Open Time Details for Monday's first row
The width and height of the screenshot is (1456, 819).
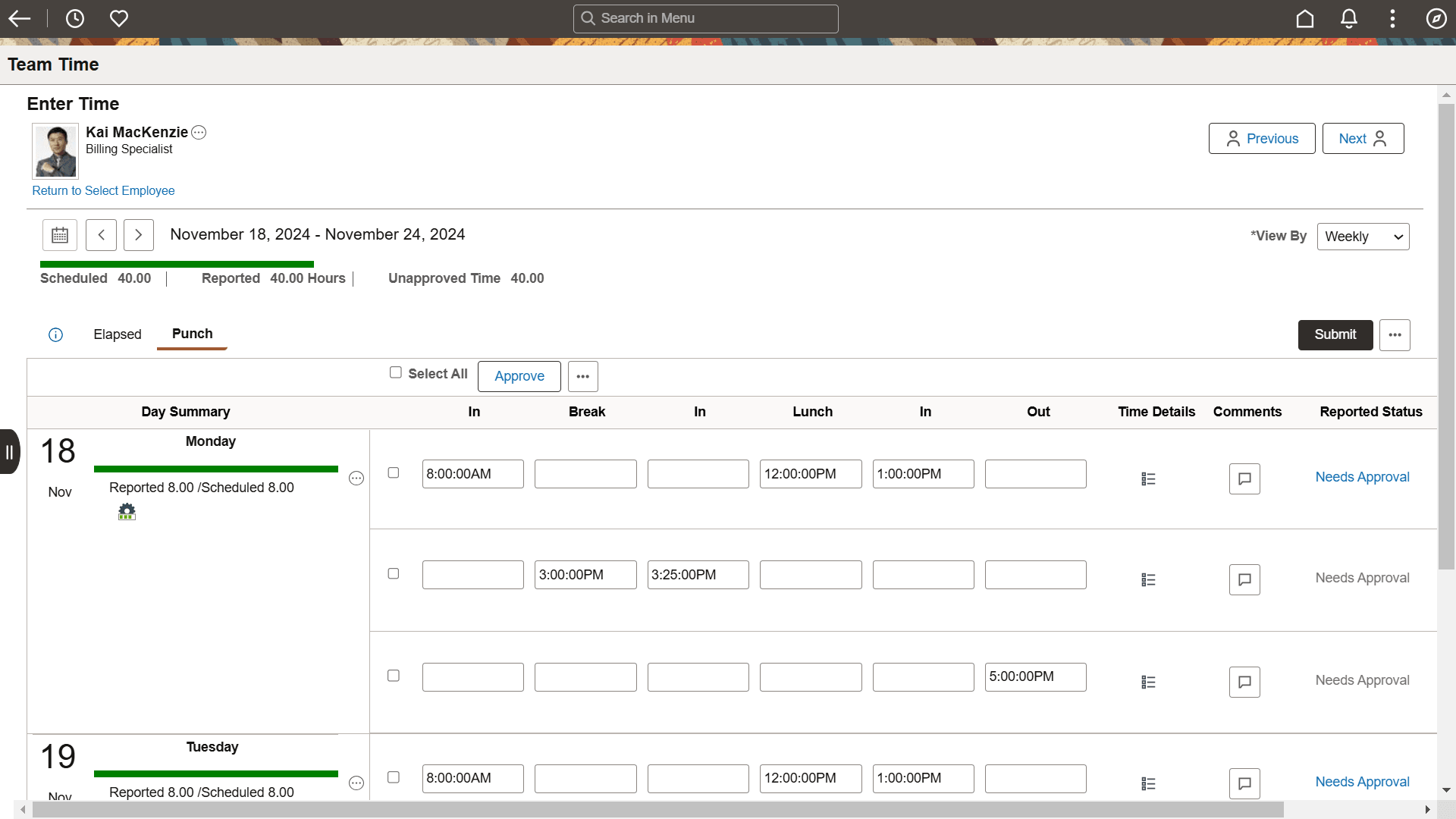click(1148, 479)
